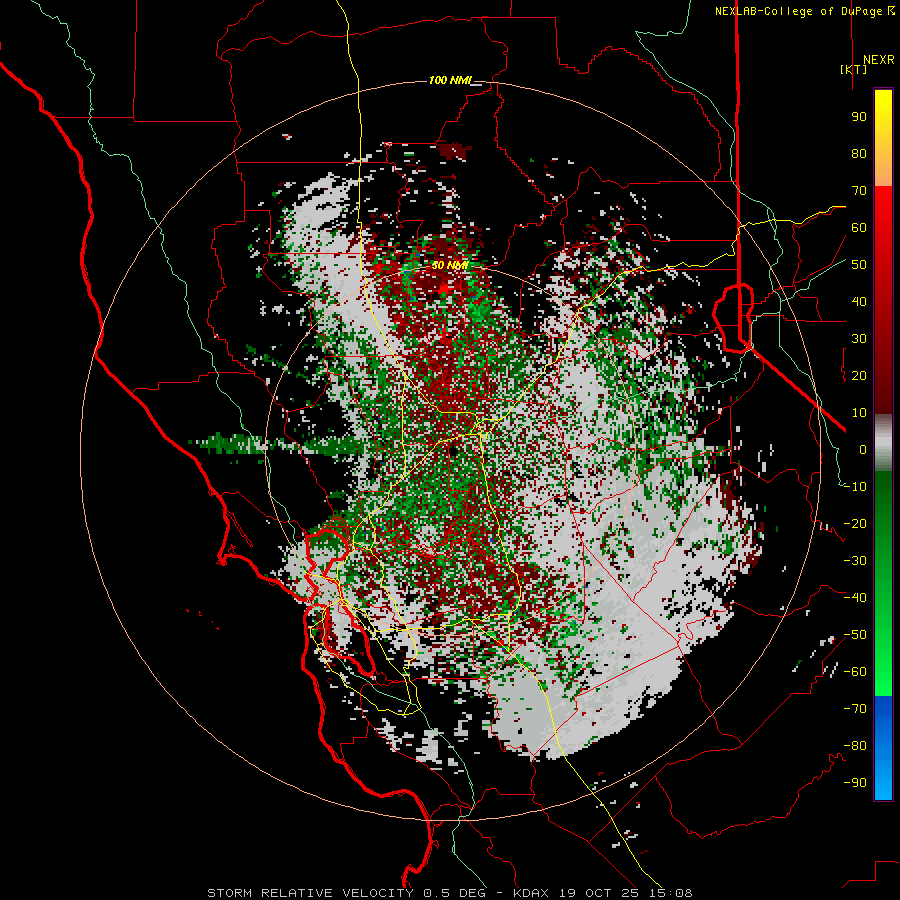Click the 50 value on the velocity scale
Screen dimensions: 900x900
pyautogui.click(x=859, y=265)
